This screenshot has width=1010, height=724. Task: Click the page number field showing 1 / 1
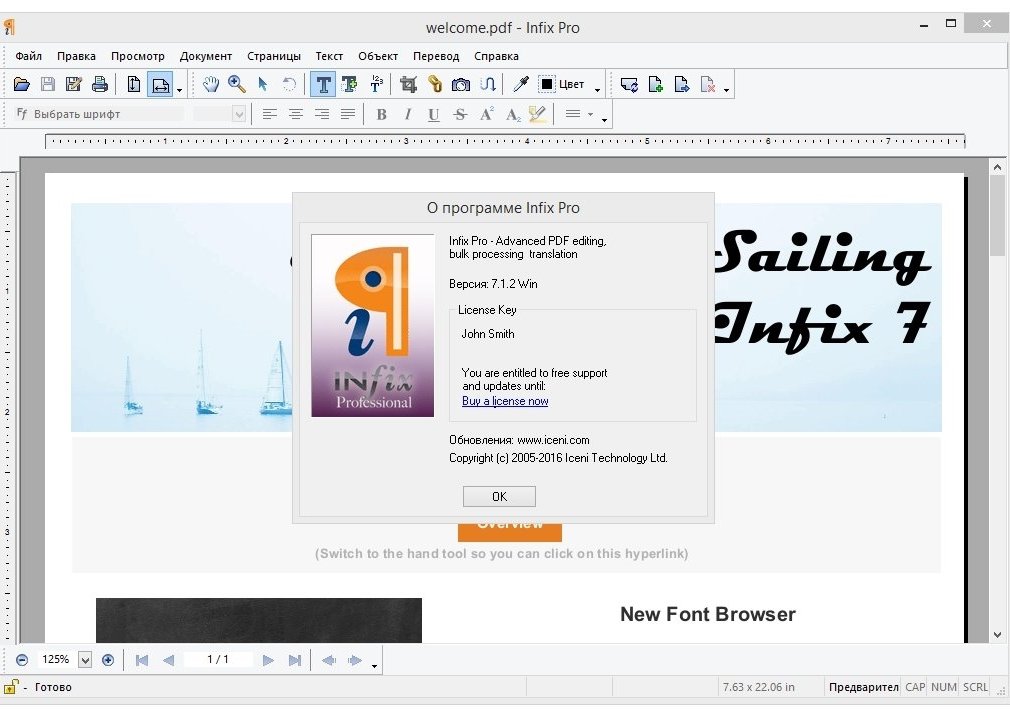[x=218, y=660]
